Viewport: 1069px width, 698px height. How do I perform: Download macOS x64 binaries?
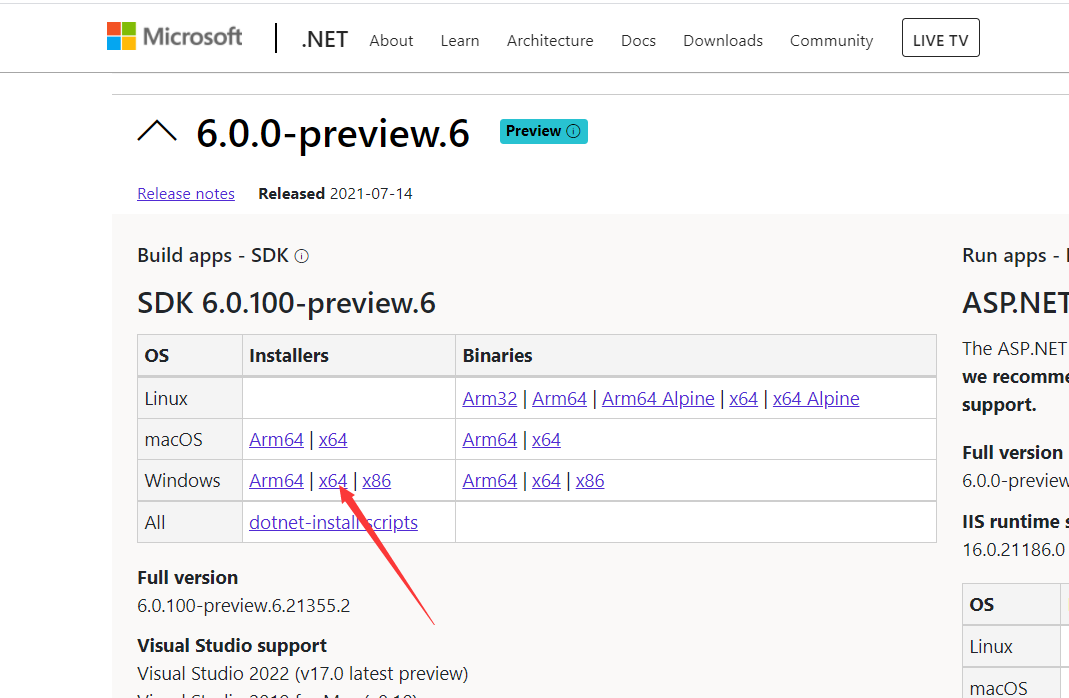point(546,440)
